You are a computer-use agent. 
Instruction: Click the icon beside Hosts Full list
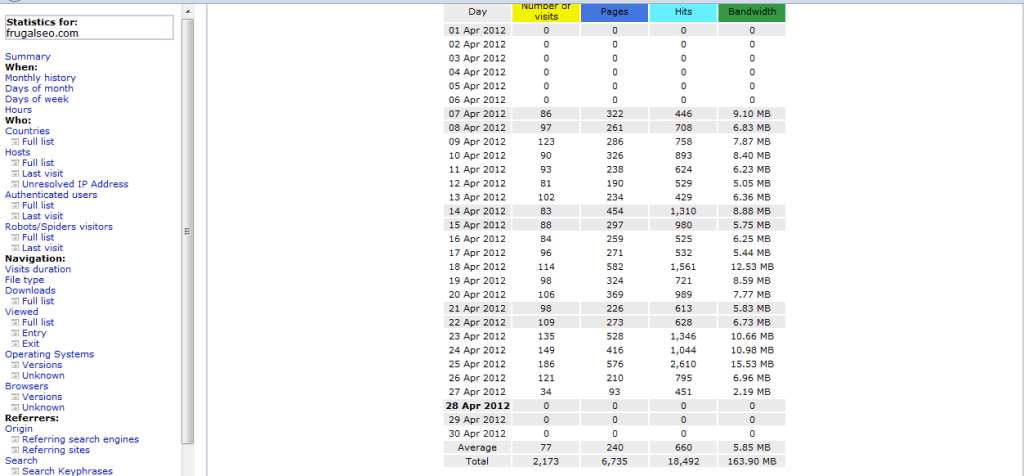16,163
